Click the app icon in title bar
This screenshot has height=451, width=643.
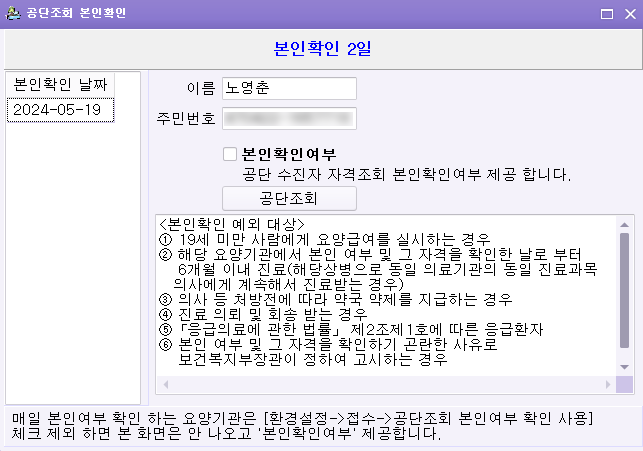pyautogui.click(x=11, y=14)
